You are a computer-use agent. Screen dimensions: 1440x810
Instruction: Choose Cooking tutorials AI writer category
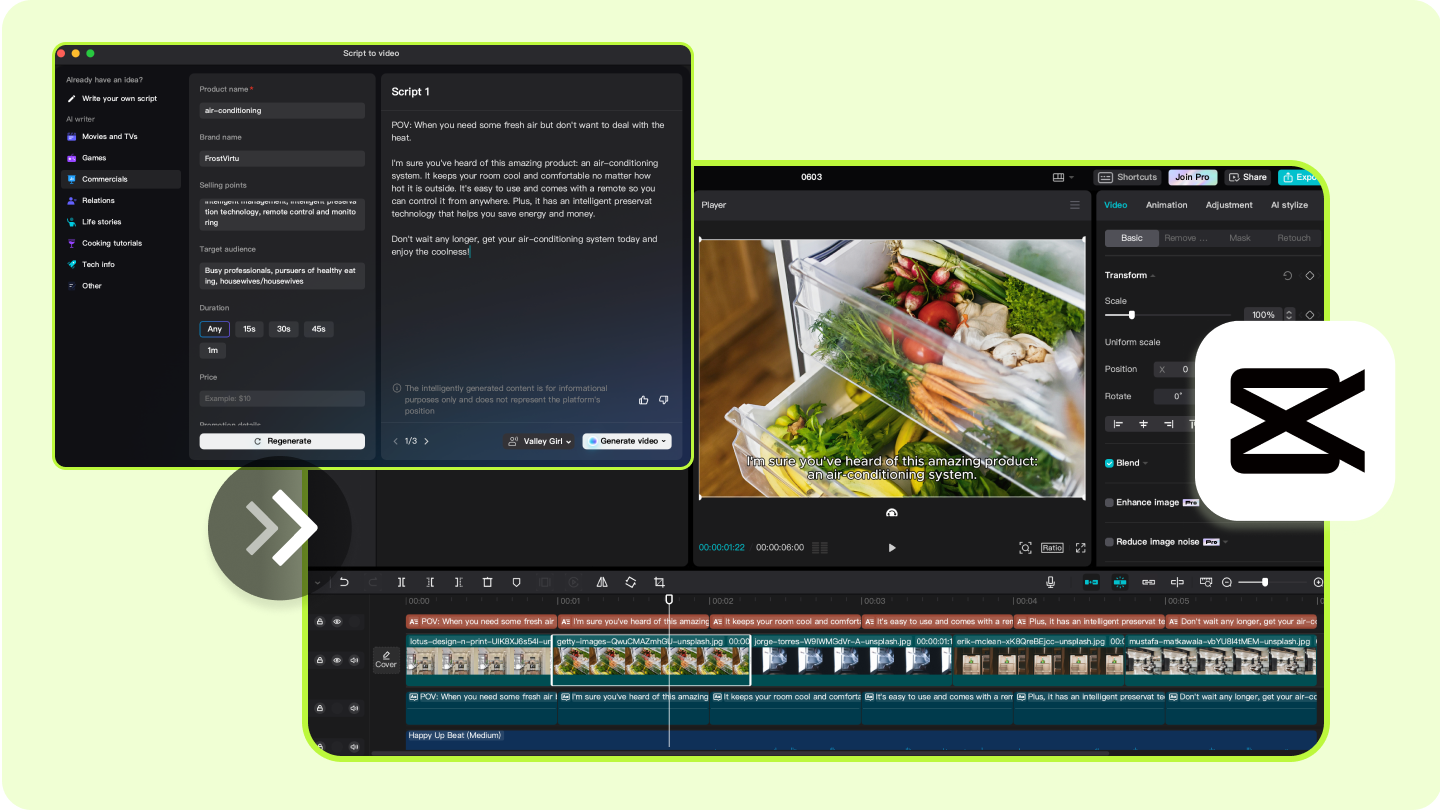point(121,243)
